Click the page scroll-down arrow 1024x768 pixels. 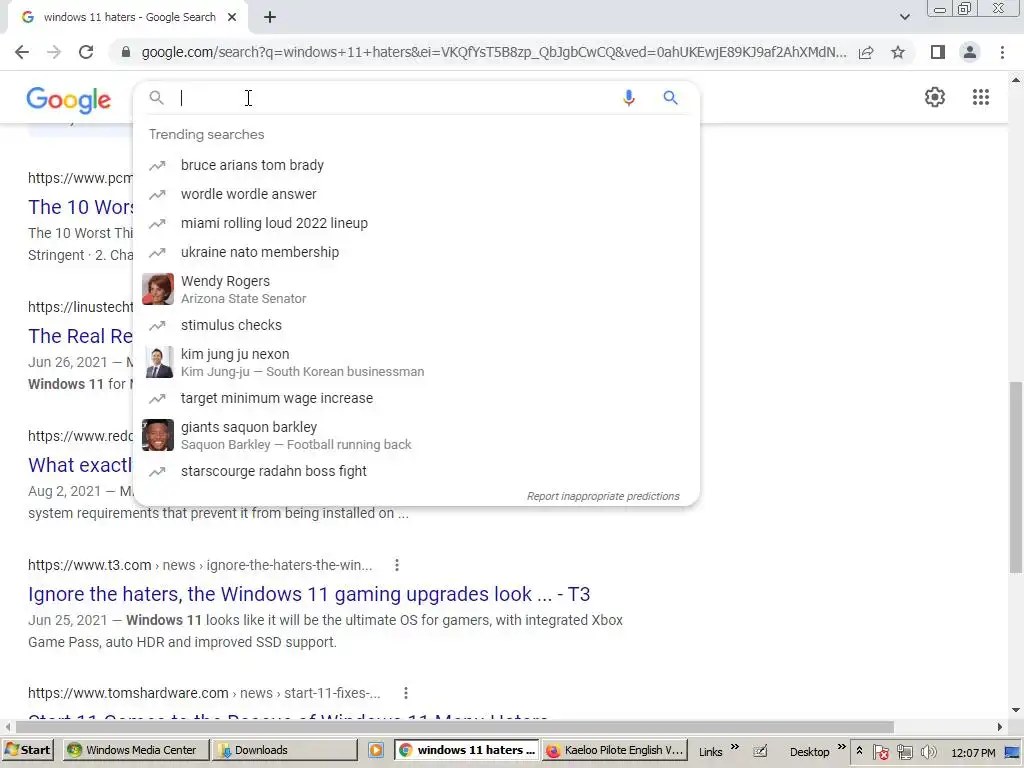(1016, 711)
